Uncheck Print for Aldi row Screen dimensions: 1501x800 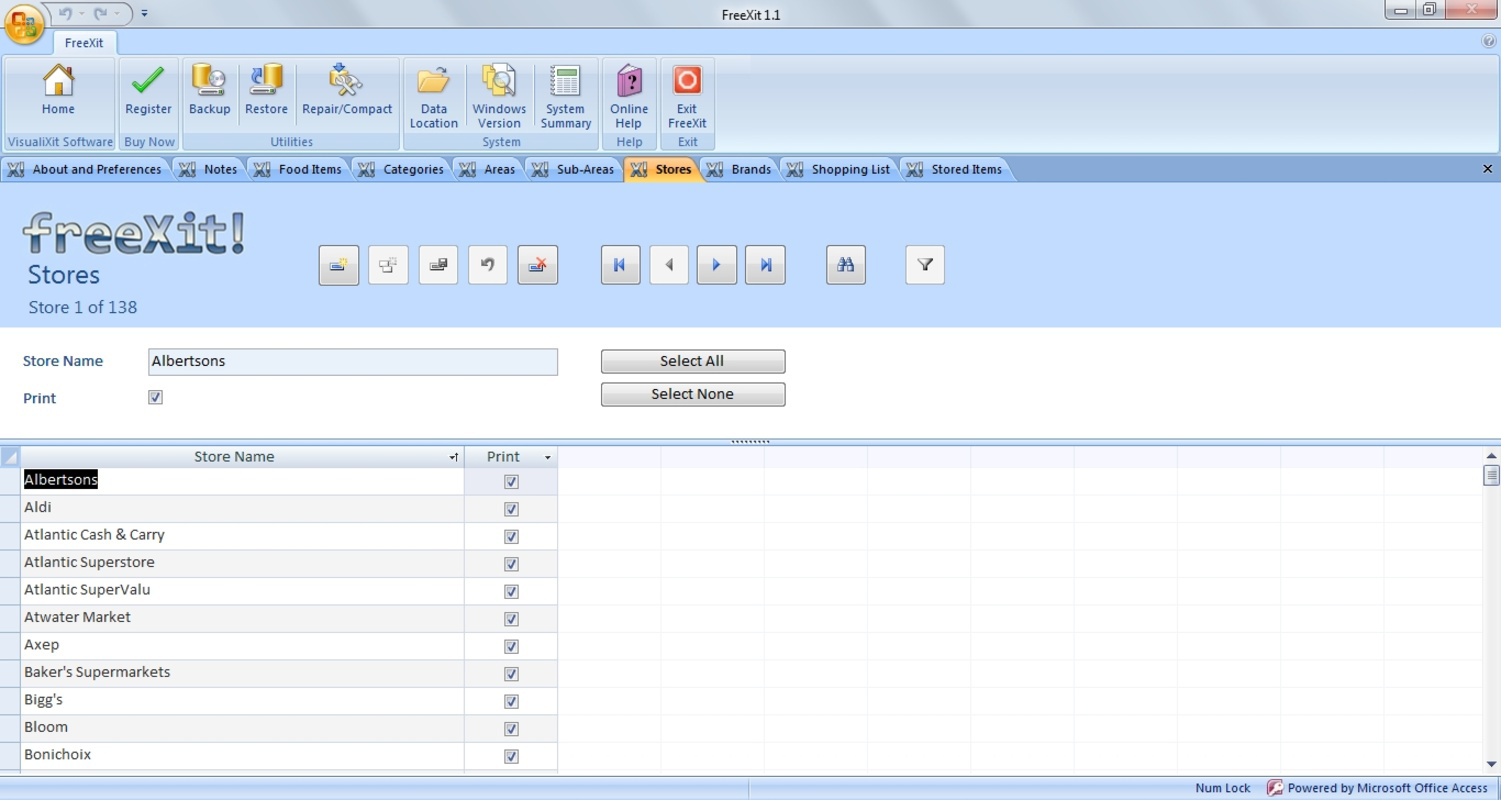[x=511, y=509]
